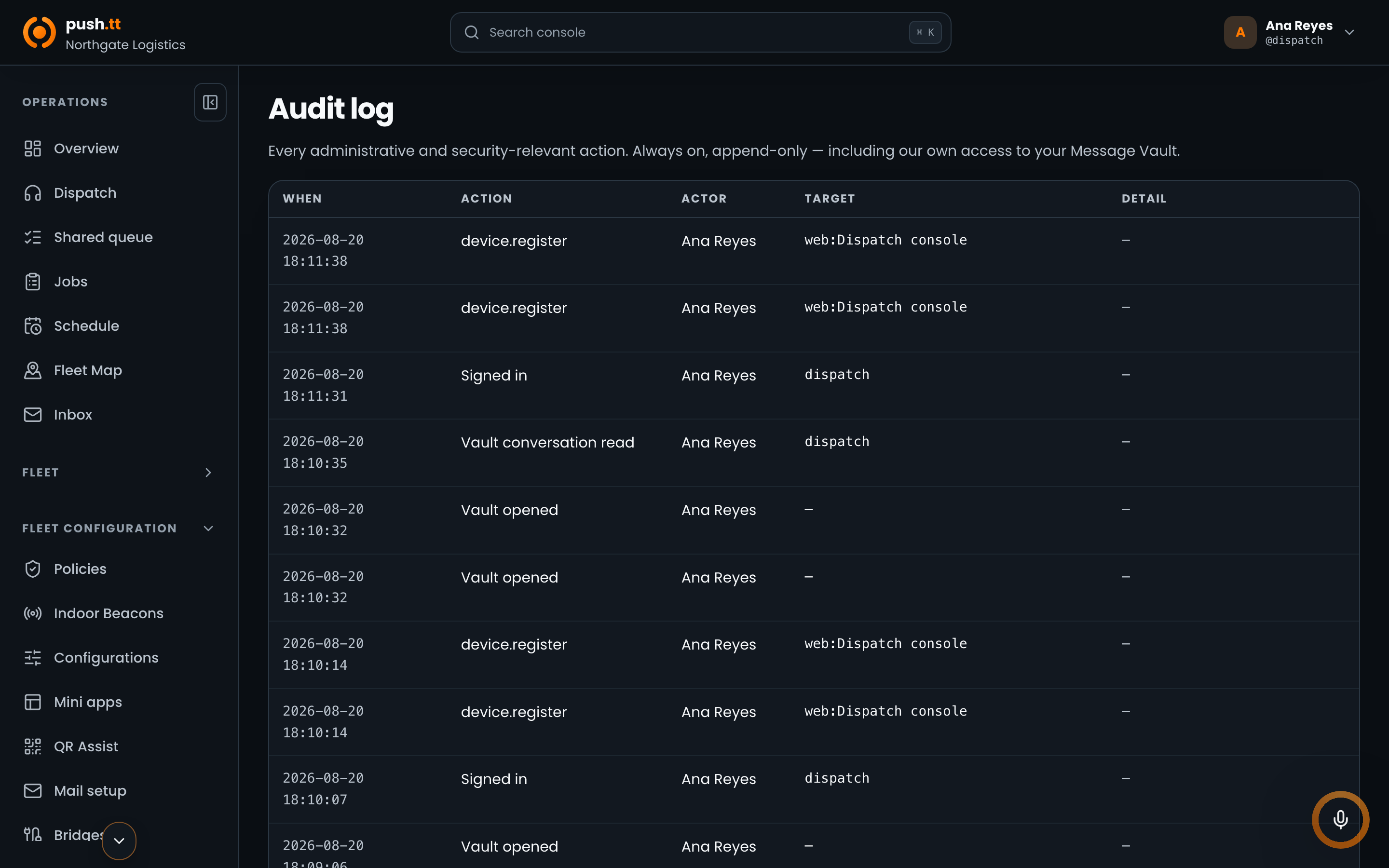The image size is (1389, 868).
Task: Click the 18:10:07 Signed in entry
Action: pyautogui.click(x=814, y=789)
